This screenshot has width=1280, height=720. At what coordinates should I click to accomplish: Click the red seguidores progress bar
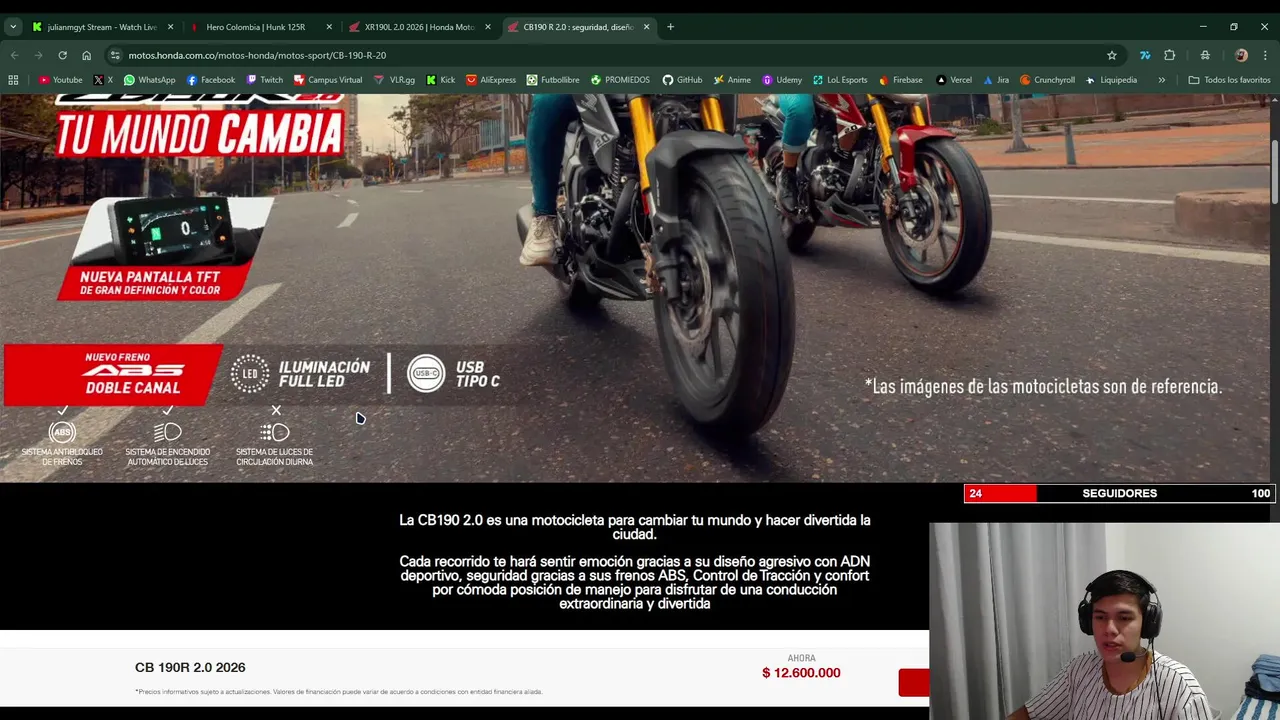tap(1000, 493)
